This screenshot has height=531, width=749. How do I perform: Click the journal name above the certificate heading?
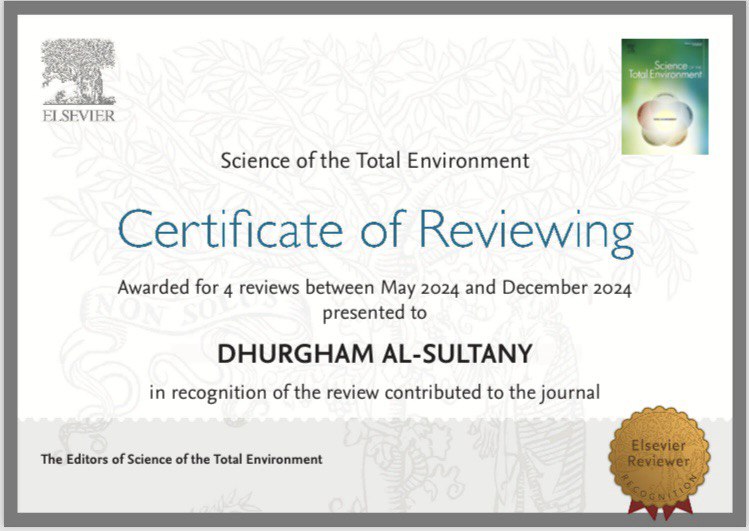pos(375,161)
